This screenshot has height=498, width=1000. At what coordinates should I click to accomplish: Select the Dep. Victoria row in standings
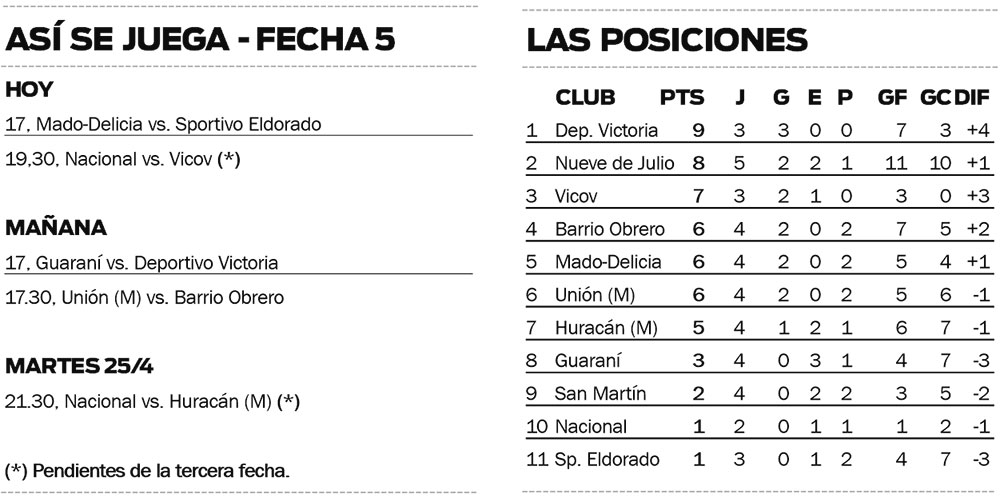[x=606, y=130]
